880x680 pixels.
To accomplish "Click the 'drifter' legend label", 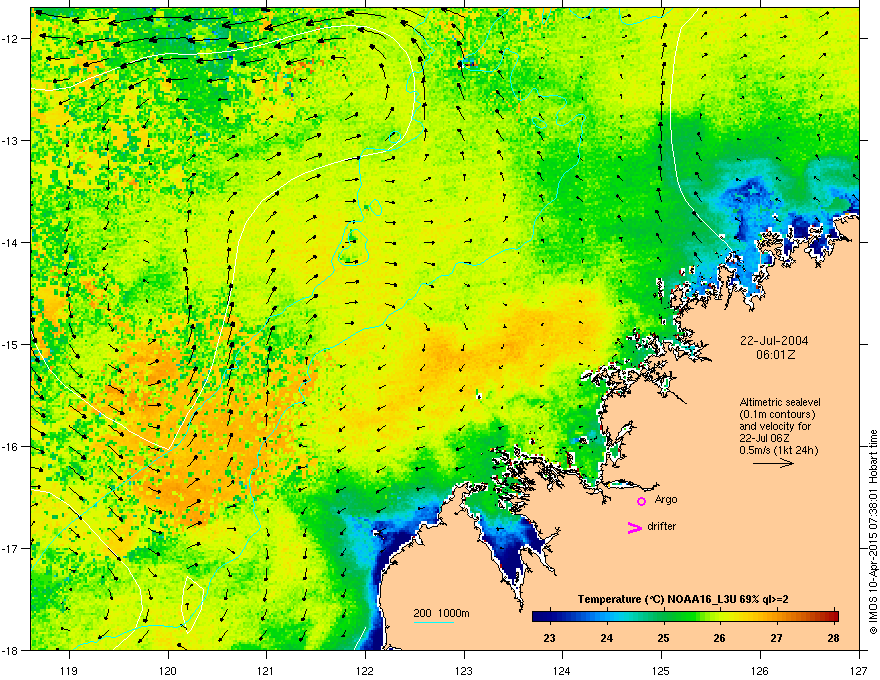I will click(662, 526).
